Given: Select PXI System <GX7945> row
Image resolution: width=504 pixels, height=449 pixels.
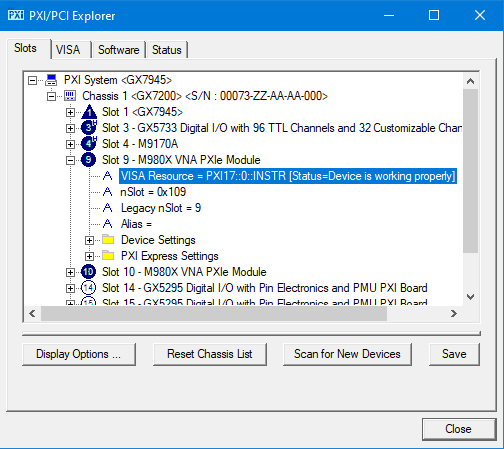Looking at the screenshot, I should 118,80.
